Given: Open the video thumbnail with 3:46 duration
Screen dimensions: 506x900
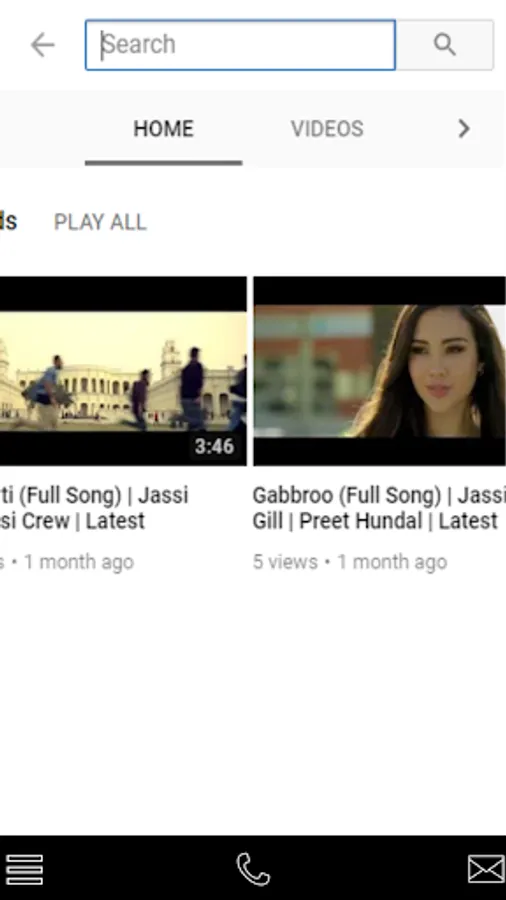Looking at the screenshot, I should point(123,371).
